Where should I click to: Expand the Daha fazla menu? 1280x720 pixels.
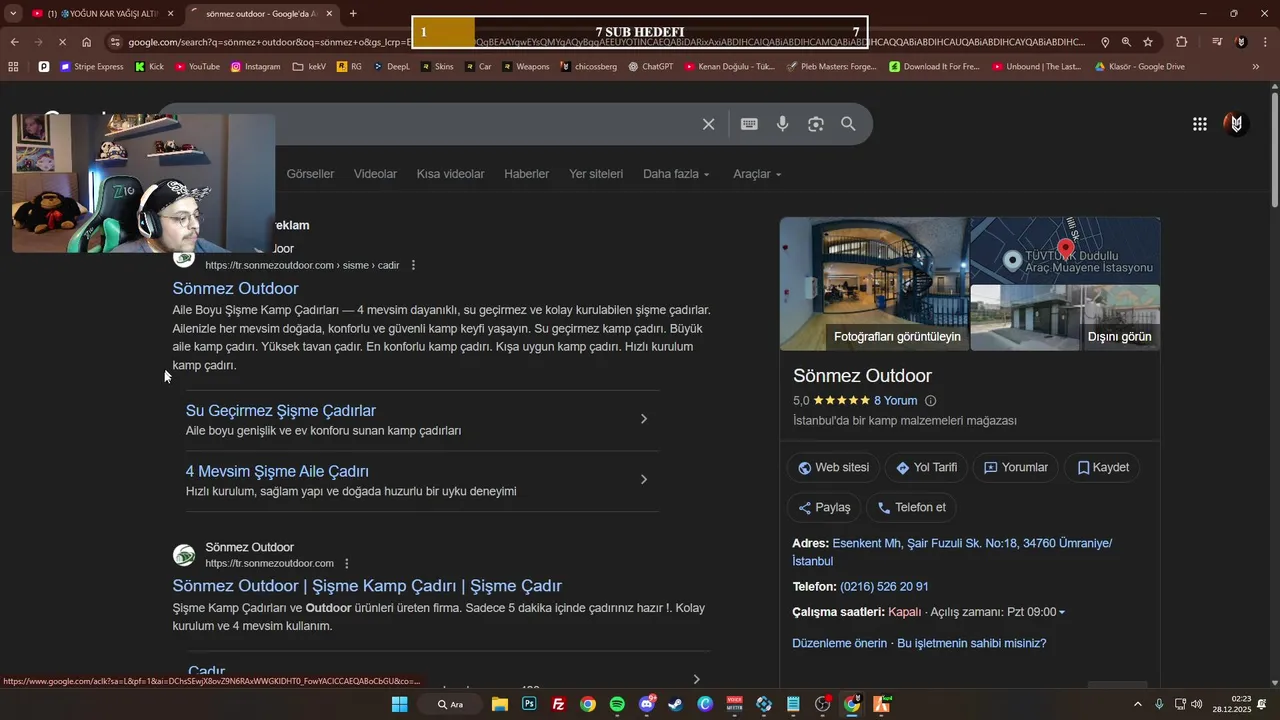coord(676,174)
